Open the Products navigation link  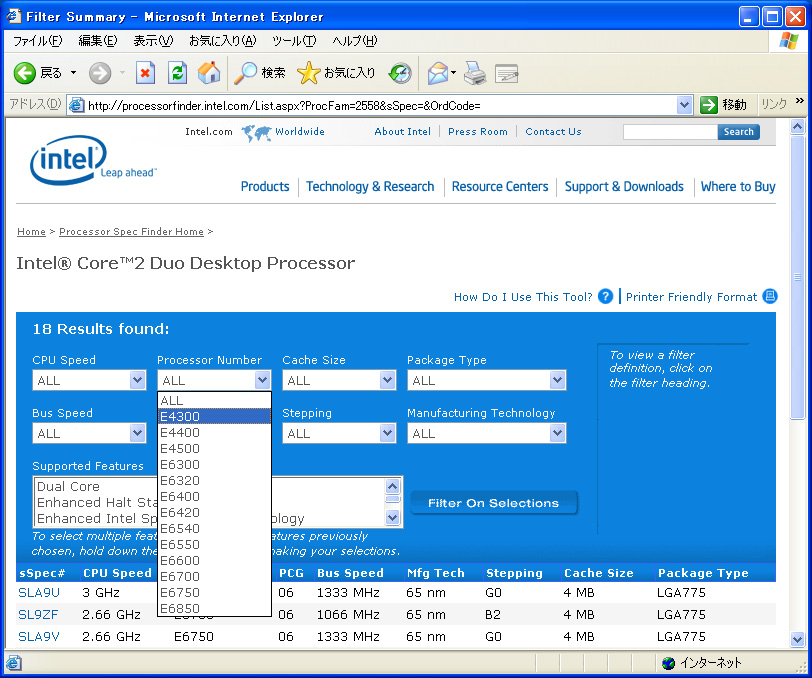coord(265,186)
